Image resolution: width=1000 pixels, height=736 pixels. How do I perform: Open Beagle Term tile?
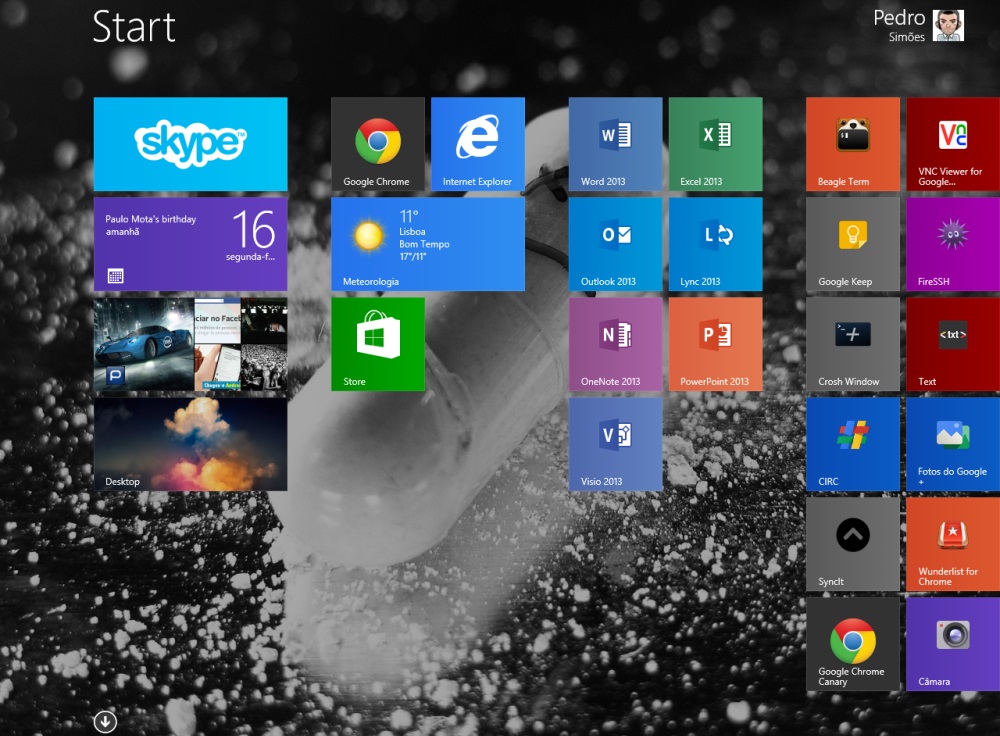point(853,144)
